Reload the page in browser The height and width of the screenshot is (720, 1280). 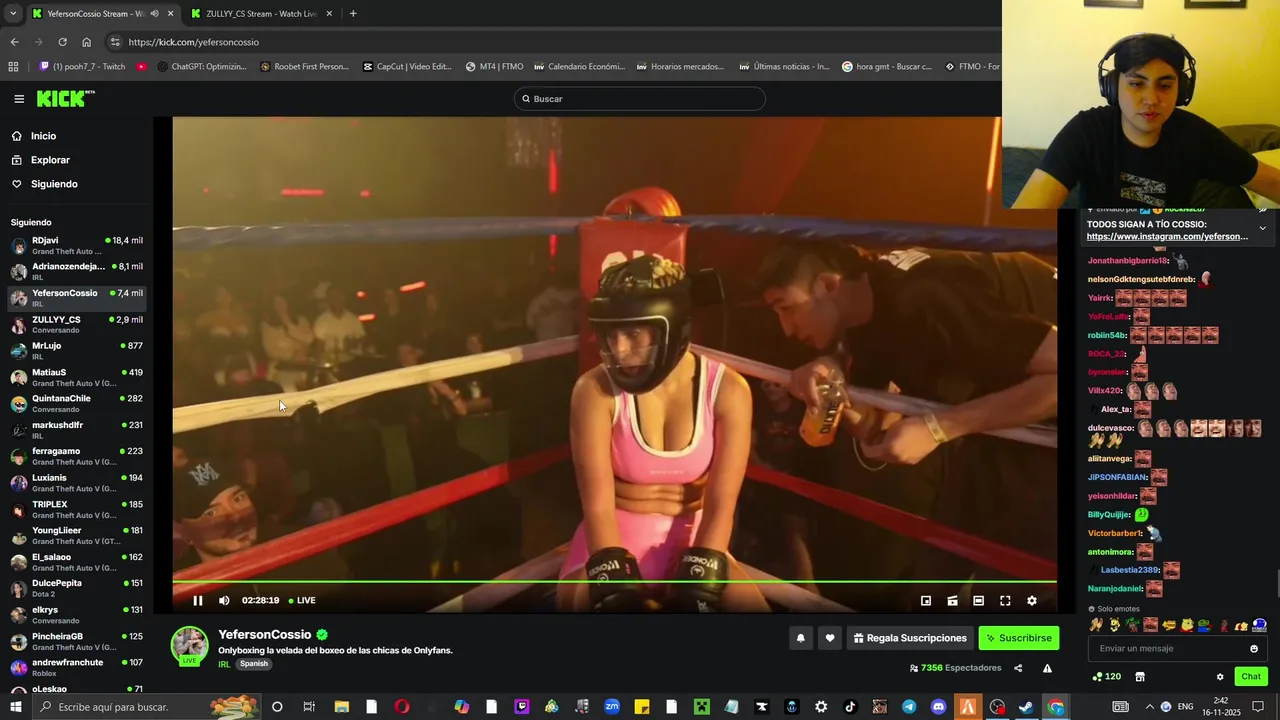[x=62, y=42]
